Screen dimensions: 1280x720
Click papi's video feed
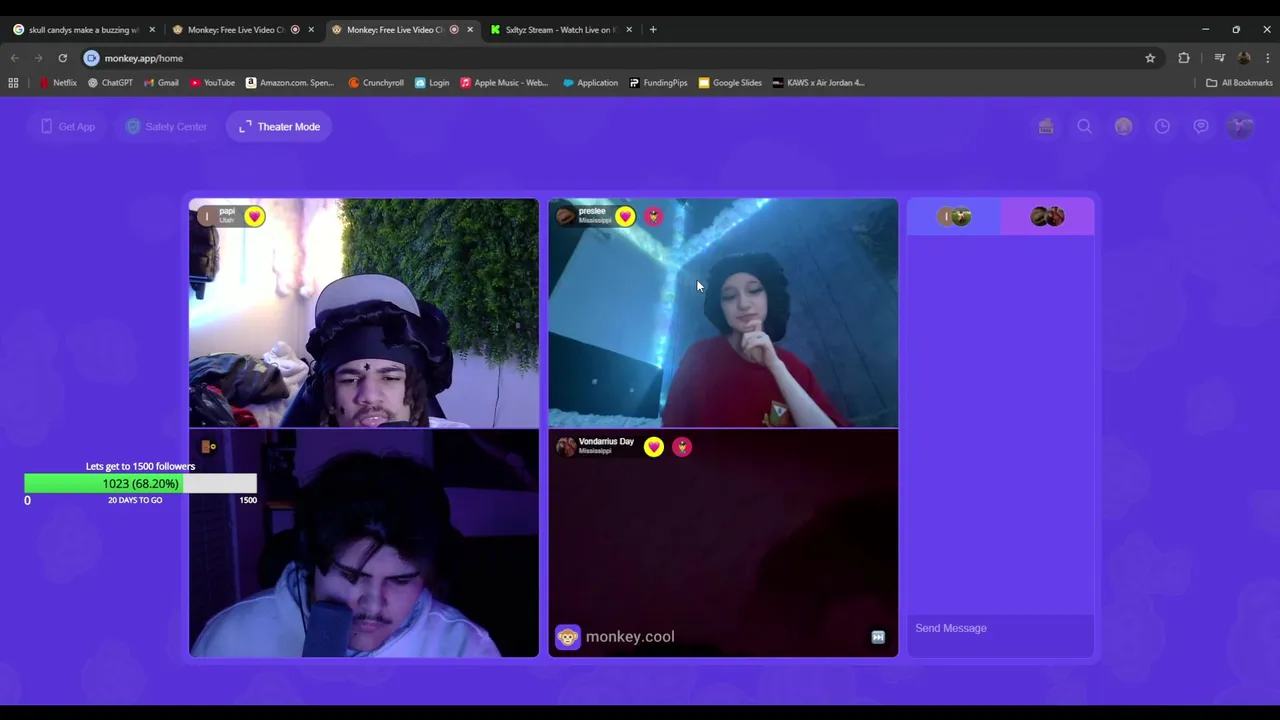(x=364, y=313)
